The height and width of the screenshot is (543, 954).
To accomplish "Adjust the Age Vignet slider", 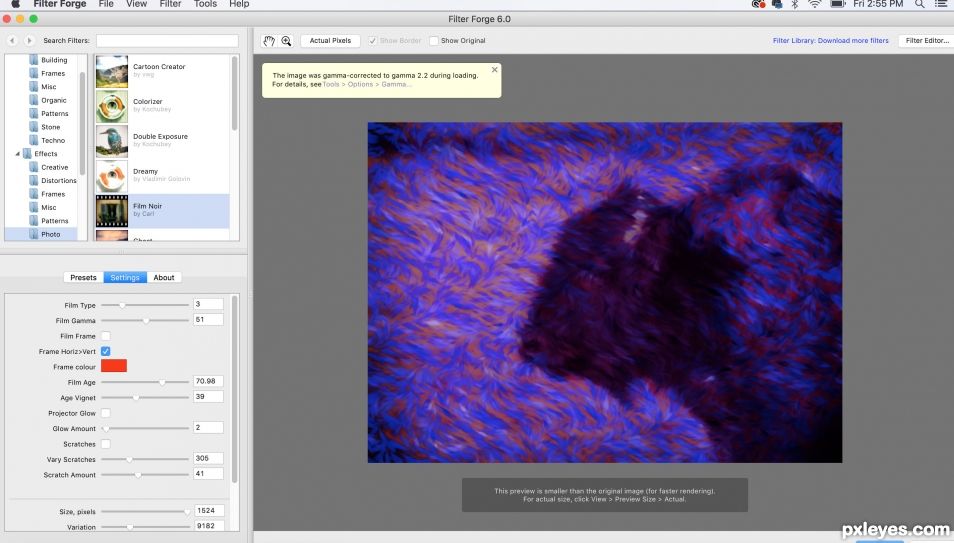I will pyautogui.click(x=145, y=398).
